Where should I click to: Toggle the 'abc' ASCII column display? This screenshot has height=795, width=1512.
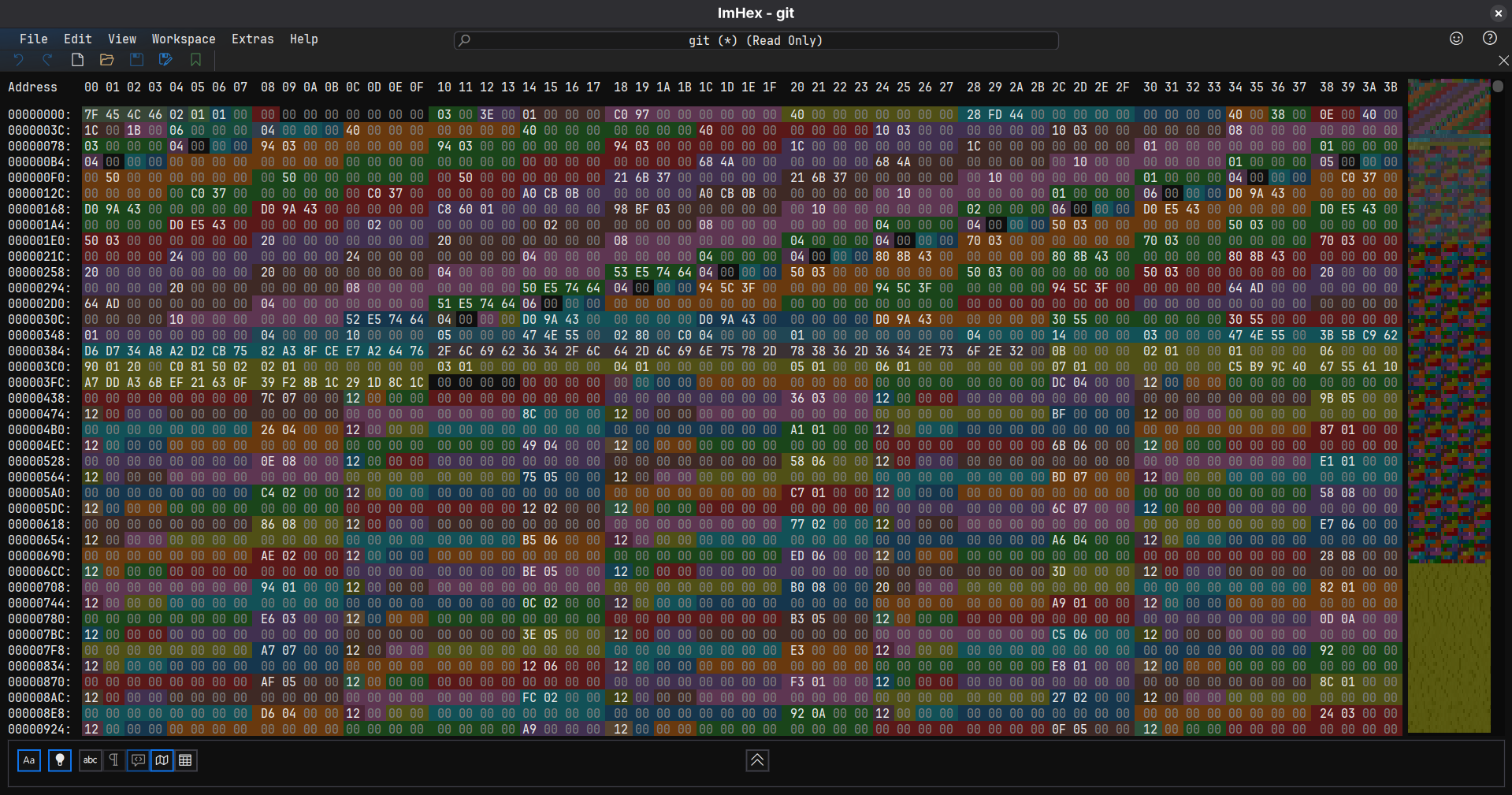click(91, 760)
